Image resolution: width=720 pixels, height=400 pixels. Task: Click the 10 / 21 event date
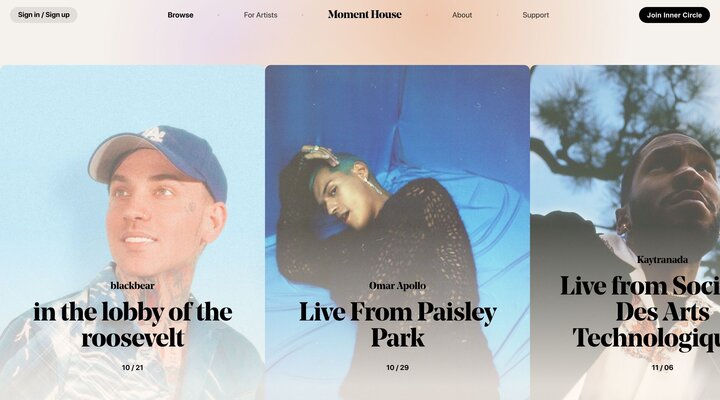pyautogui.click(x=132, y=367)
